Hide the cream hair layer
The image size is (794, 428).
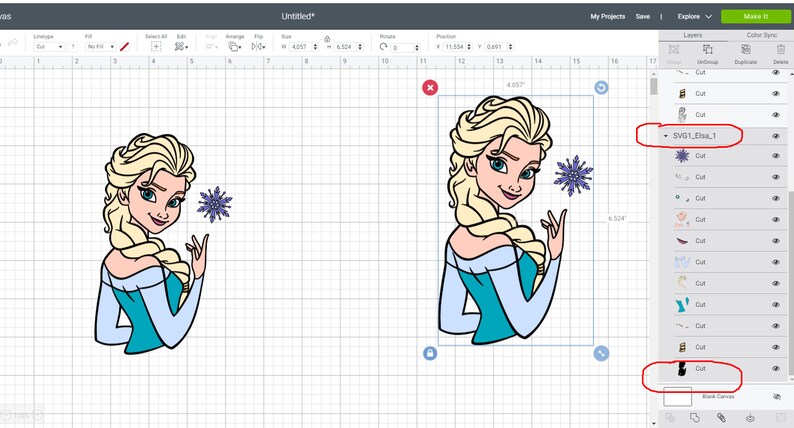(775, 284)
